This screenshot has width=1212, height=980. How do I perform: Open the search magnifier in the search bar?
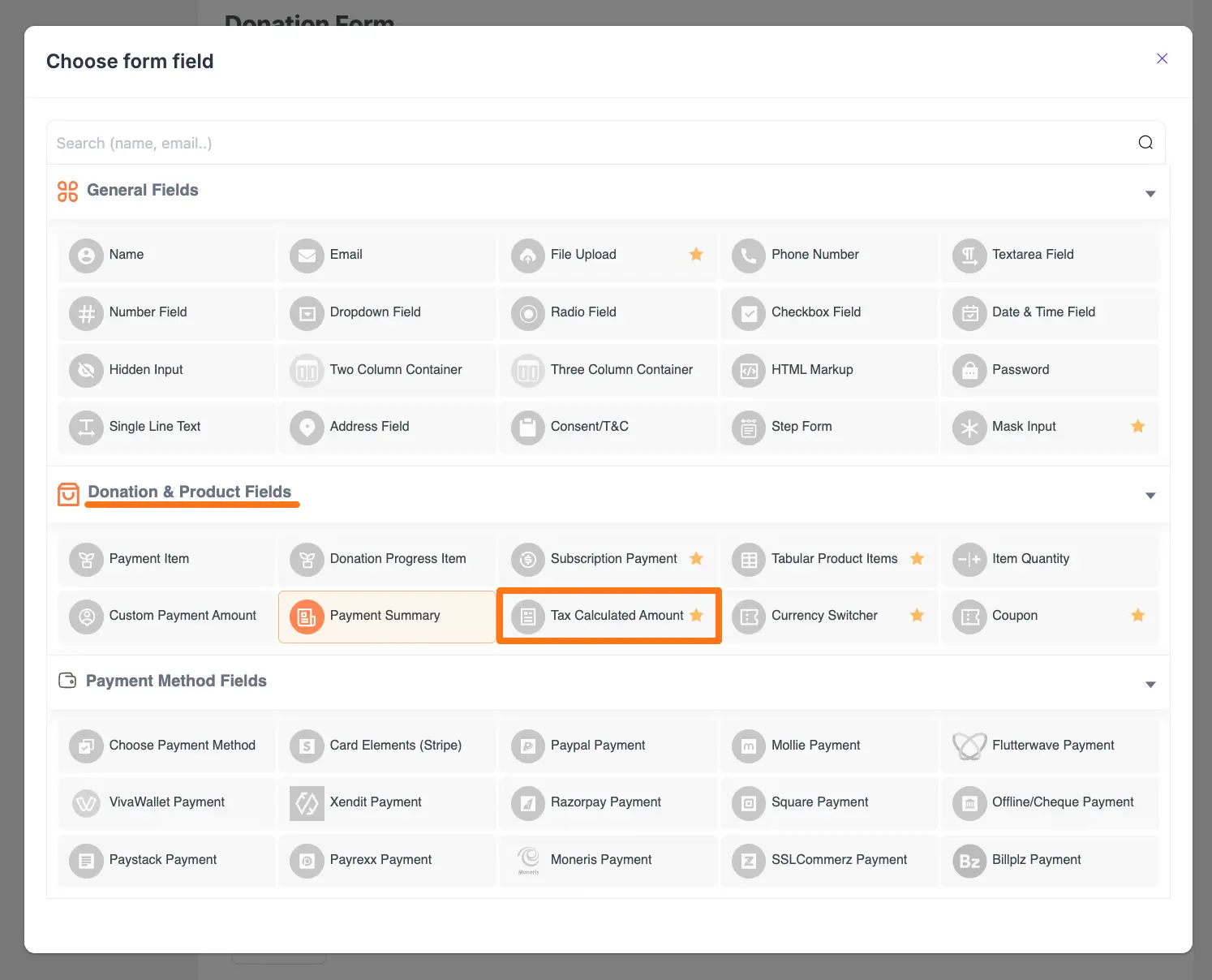pos(1145,142)
